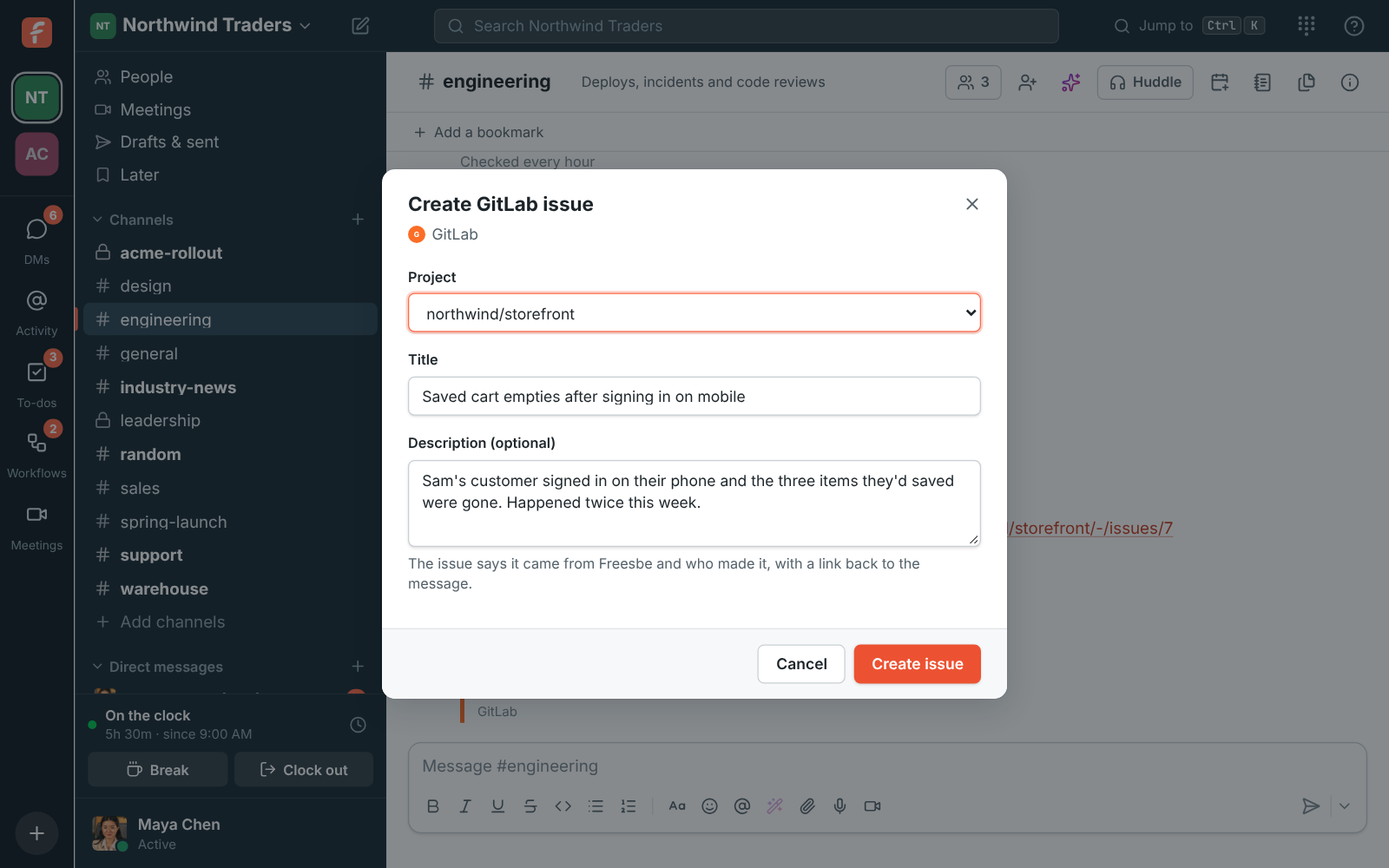Open Meetings in the left rail
Screen dimensions: 1389x868
click(36, 526)
